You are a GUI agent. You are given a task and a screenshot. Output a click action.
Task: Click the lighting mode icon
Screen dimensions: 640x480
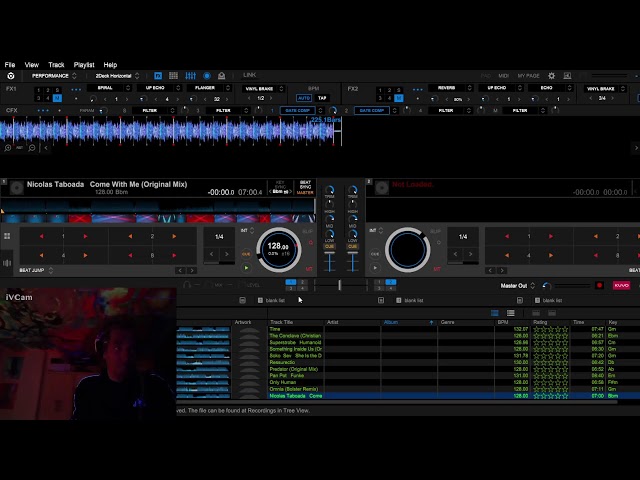221,76
